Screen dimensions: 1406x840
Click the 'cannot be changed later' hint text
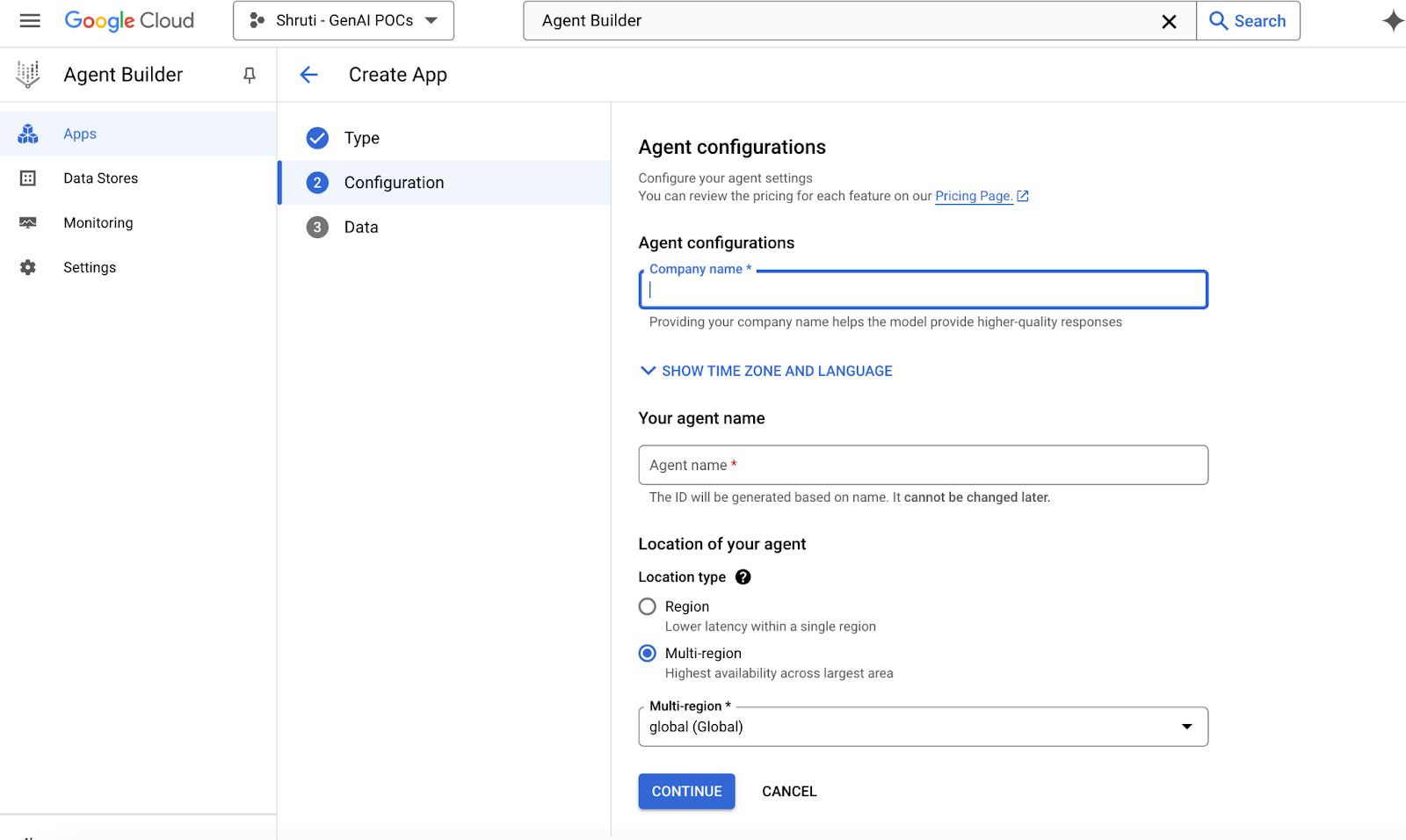[x=977, y=497]
